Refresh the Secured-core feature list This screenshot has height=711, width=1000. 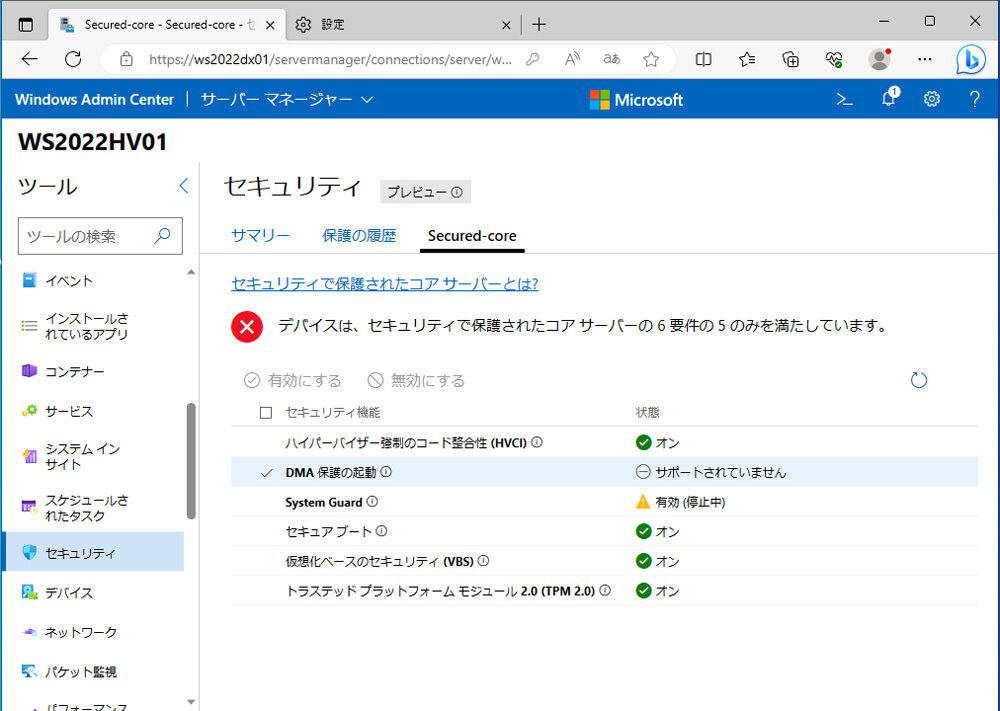point(918,380)
